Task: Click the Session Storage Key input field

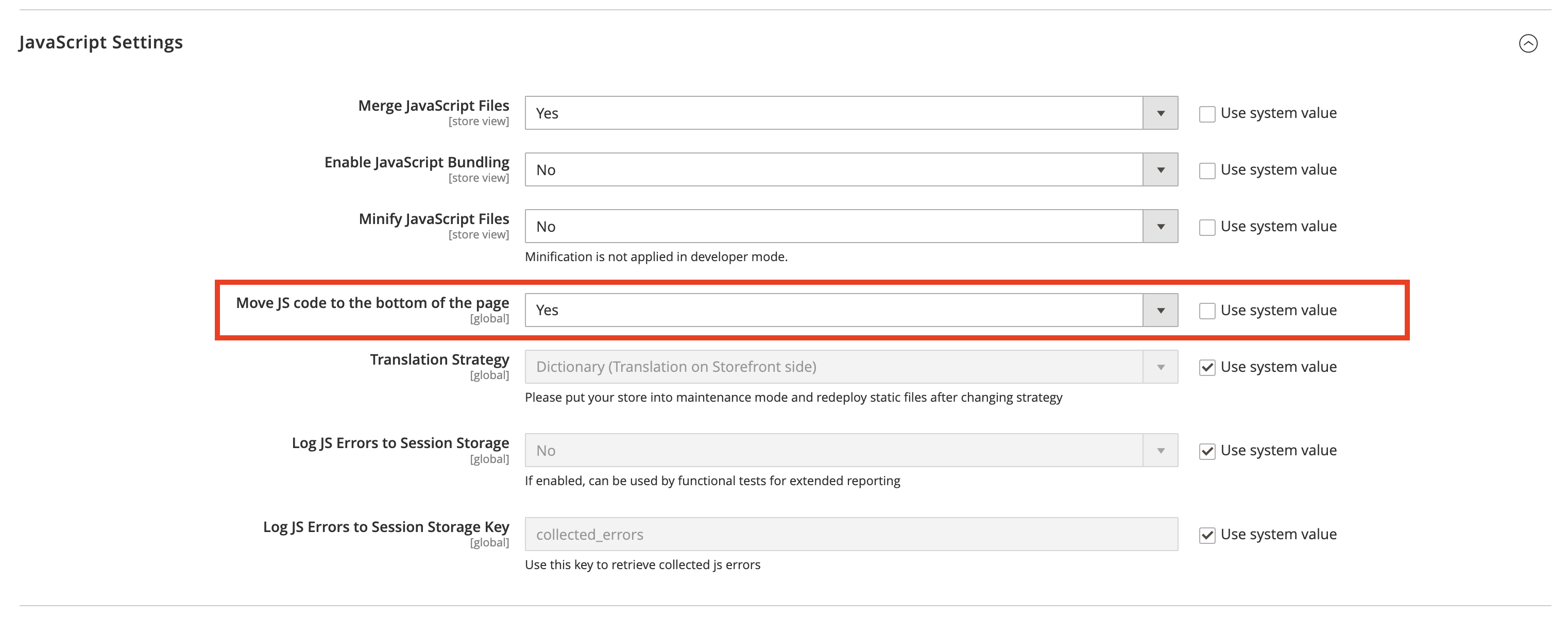Action: 791,534
